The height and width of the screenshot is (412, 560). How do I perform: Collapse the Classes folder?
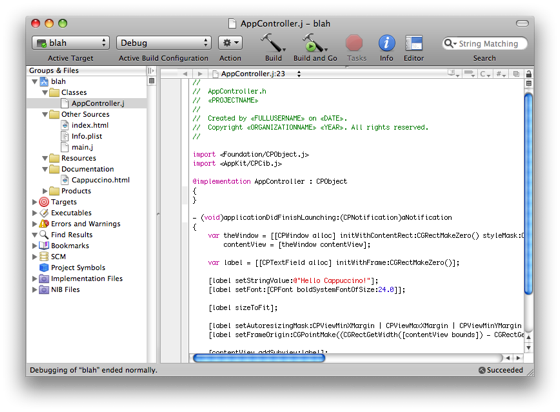(45, 92)
